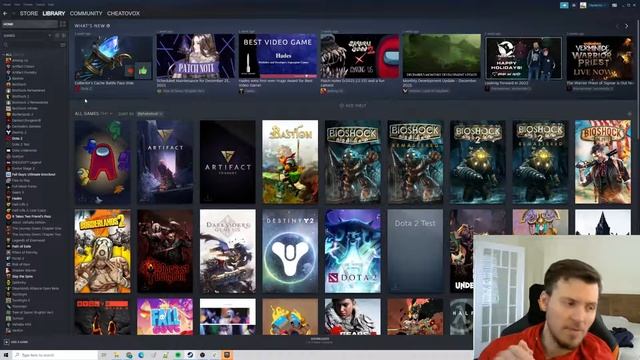The height and width of the screenshot is (360, 640).
Task: Click the Among Us icon in the sidebar list
Action: 8,60
